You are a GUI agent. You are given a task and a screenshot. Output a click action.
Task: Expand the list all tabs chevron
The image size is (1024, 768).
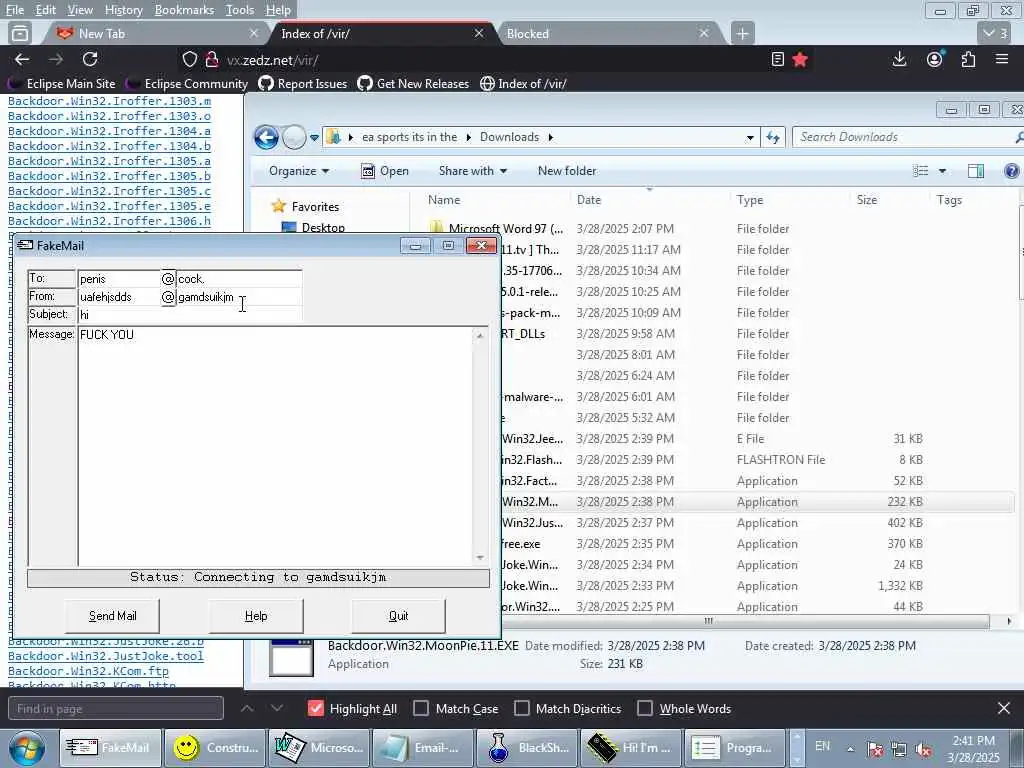995,33
